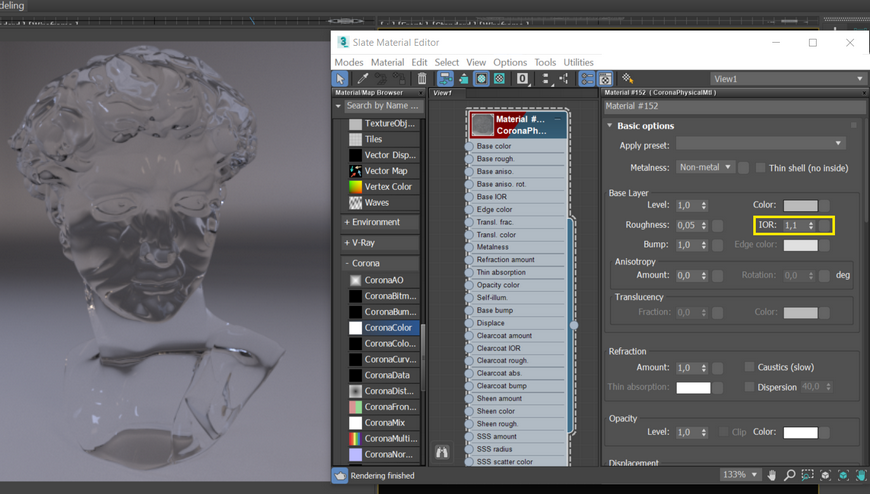This screenshot has height=494, width=870.
Task: Enable Caustics (slow) checkbox
Action: pos(749,368)
